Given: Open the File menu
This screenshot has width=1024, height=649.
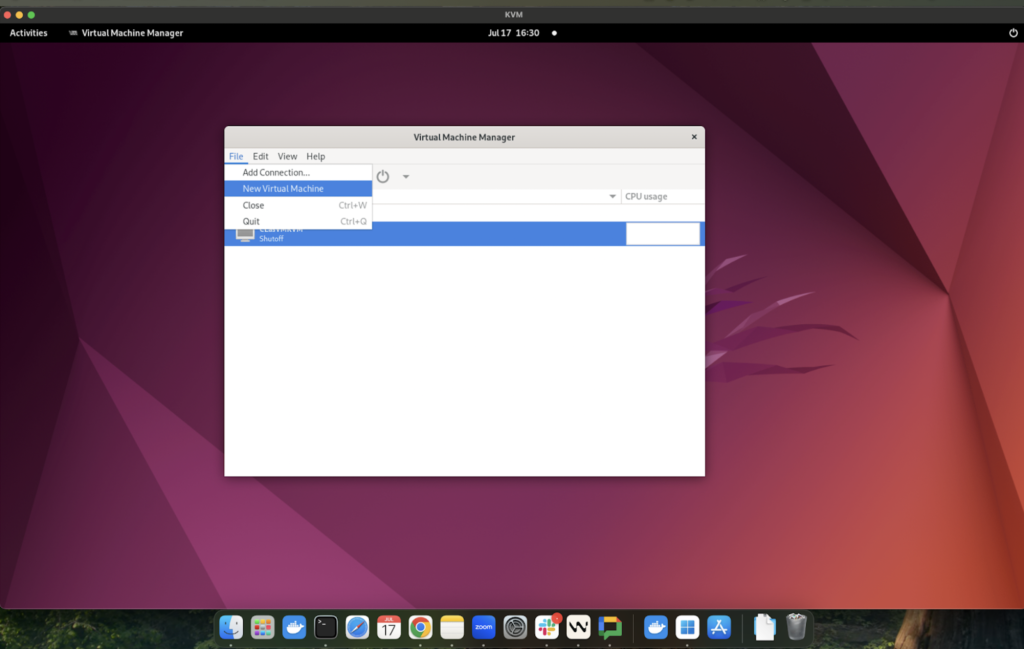Looking at the screenshot, I should point(236,156).
